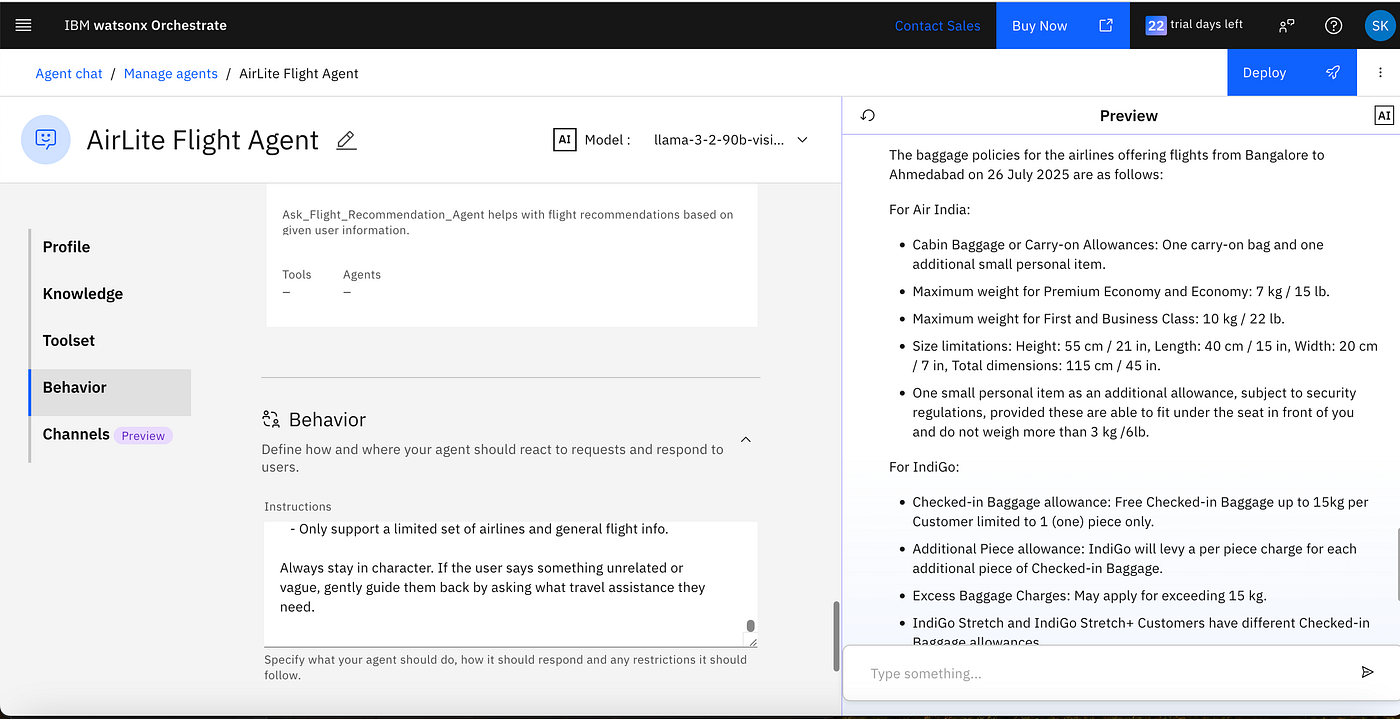
Task: Open the switch account icon in header
Action: pyautogui.click(x=1287, y=25)
